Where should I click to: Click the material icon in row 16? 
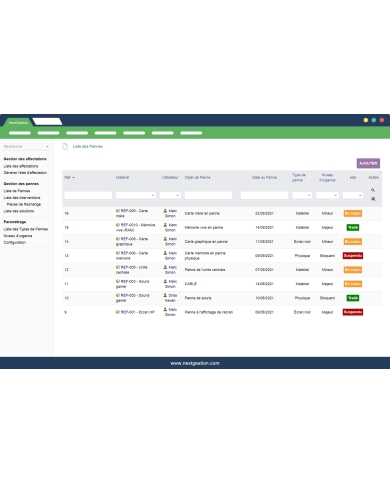118,211
